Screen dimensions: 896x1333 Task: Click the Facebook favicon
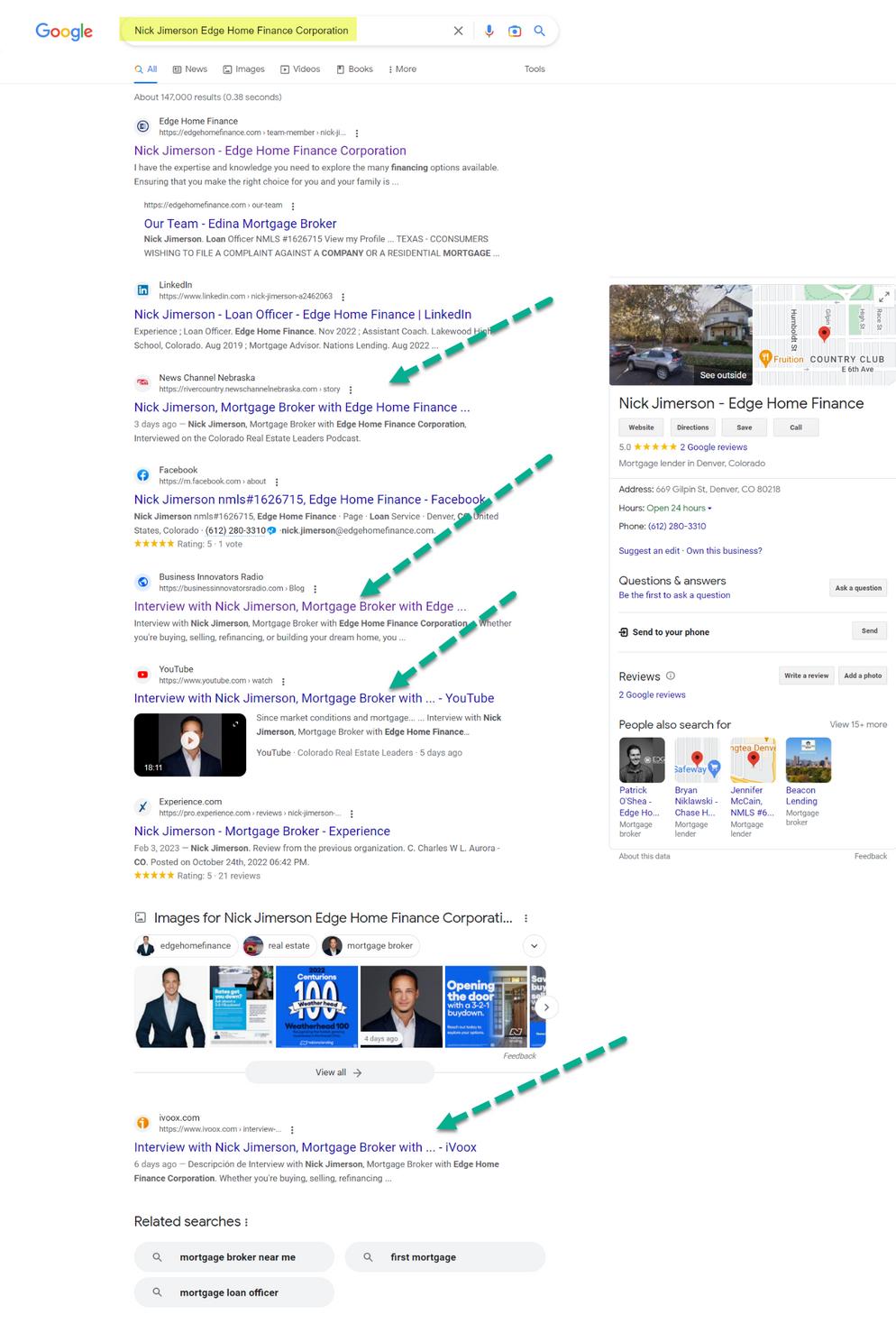142,475
